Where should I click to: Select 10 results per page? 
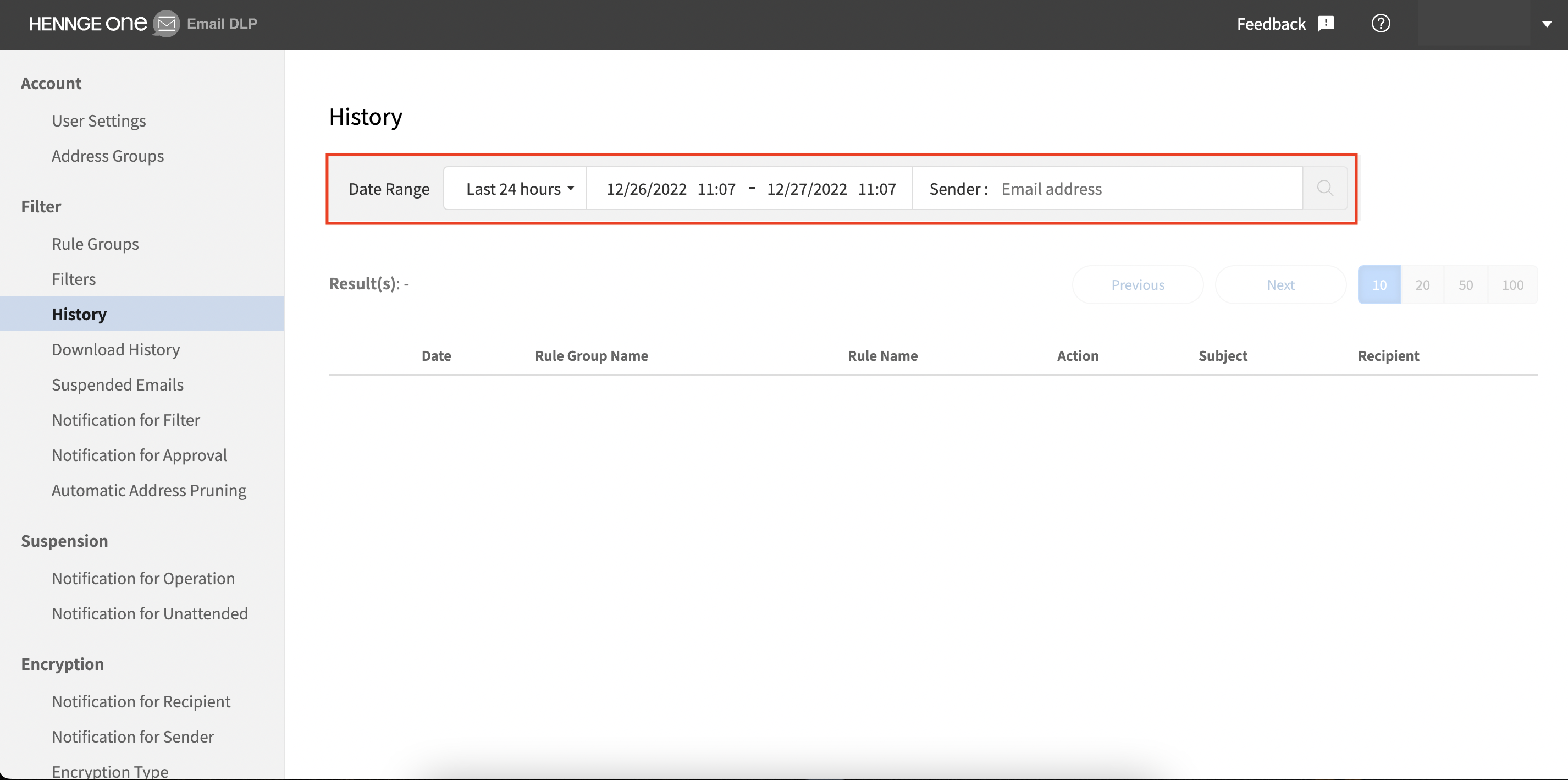click(x=1379, y=284)
